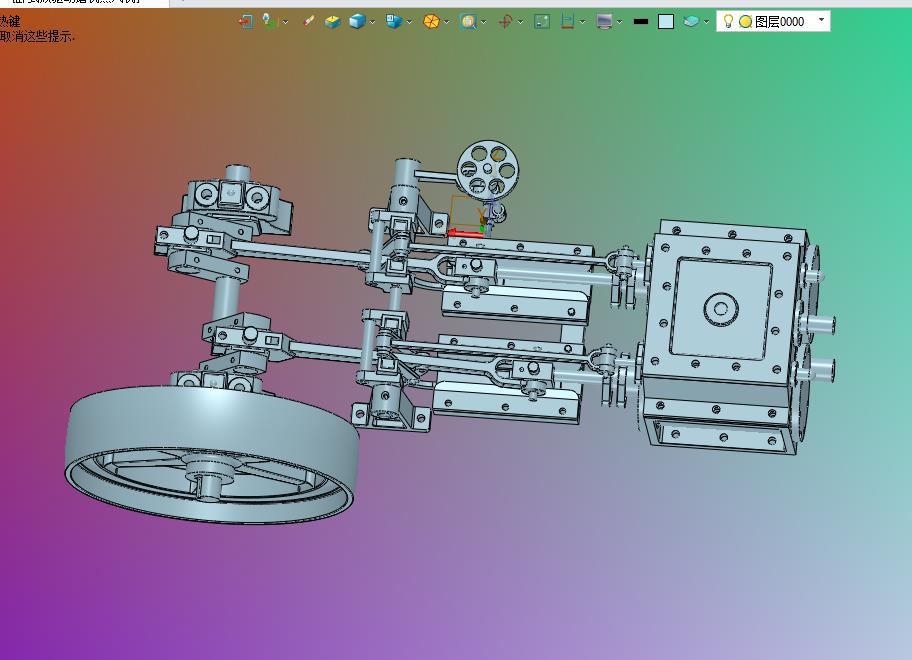
Task: Expand the monitor display dropdown arrow
Action: click(619, 22)
